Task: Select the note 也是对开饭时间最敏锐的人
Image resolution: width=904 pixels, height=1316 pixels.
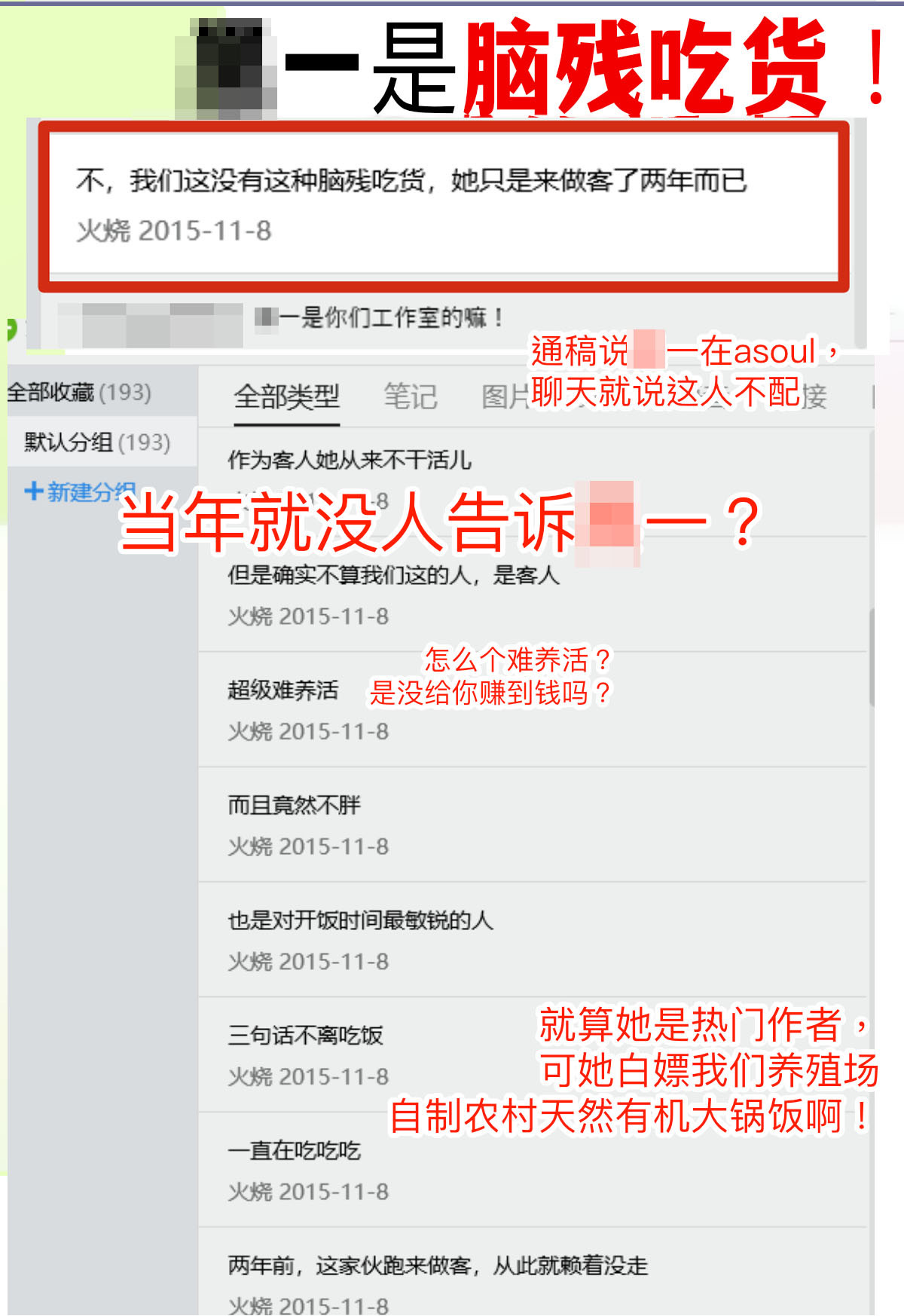Action: click(x=532, y=940)
